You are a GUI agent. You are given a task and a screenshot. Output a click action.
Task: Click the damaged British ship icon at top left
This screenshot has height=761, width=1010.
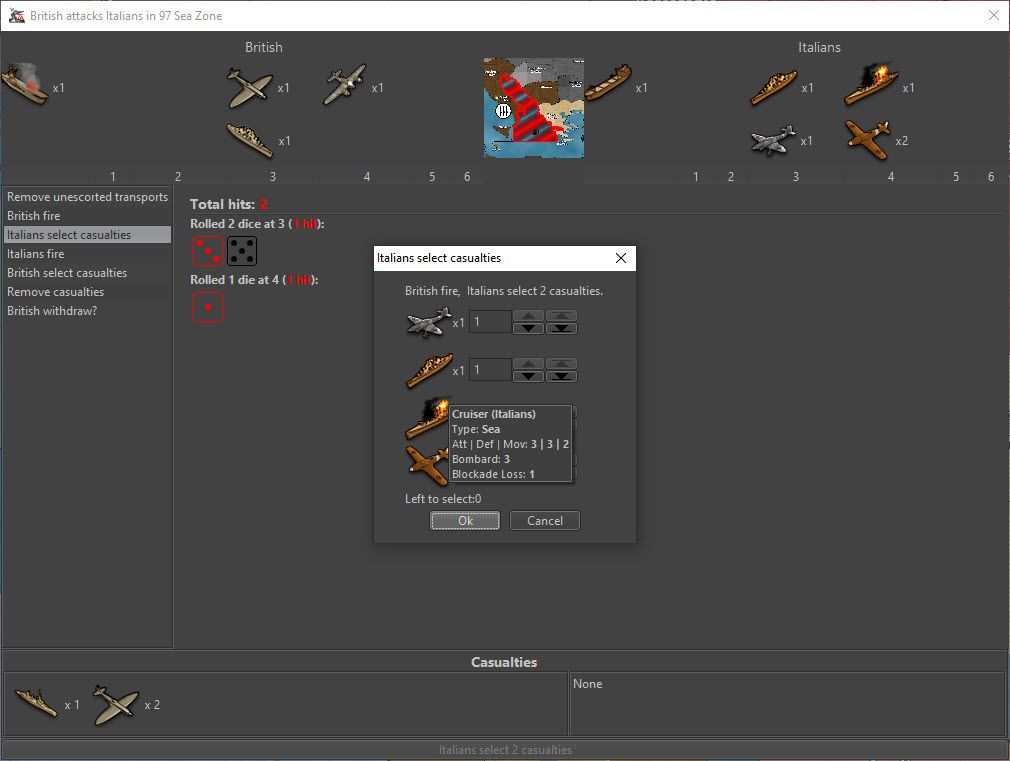click(25, 86)
